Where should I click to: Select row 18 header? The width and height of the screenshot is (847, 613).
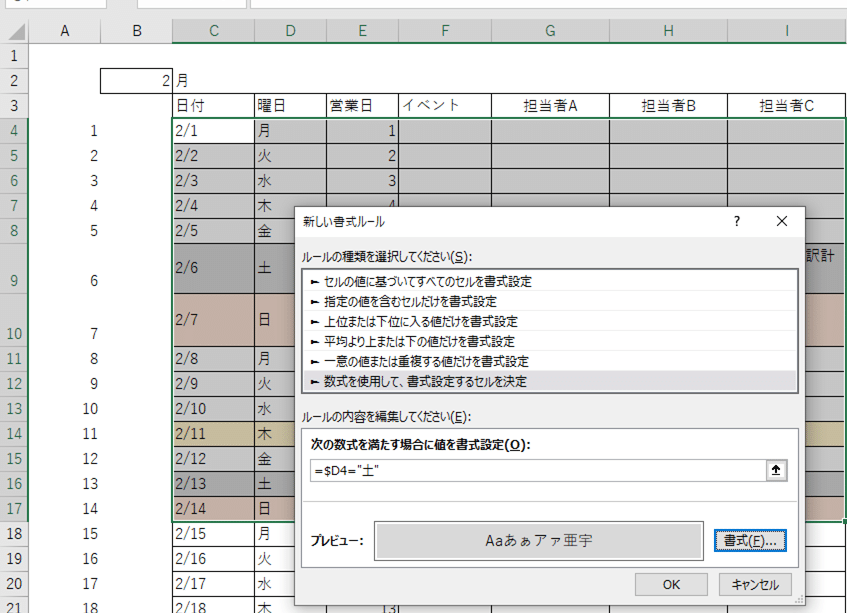pos(14,534)
